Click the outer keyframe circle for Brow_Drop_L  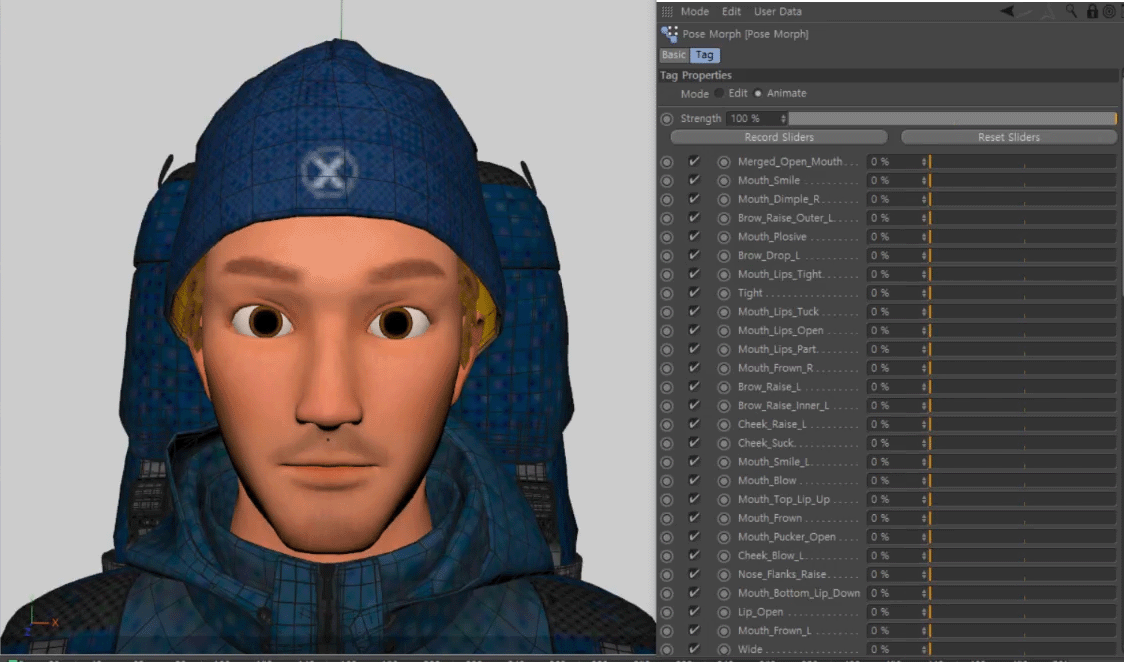pos(667,256)
